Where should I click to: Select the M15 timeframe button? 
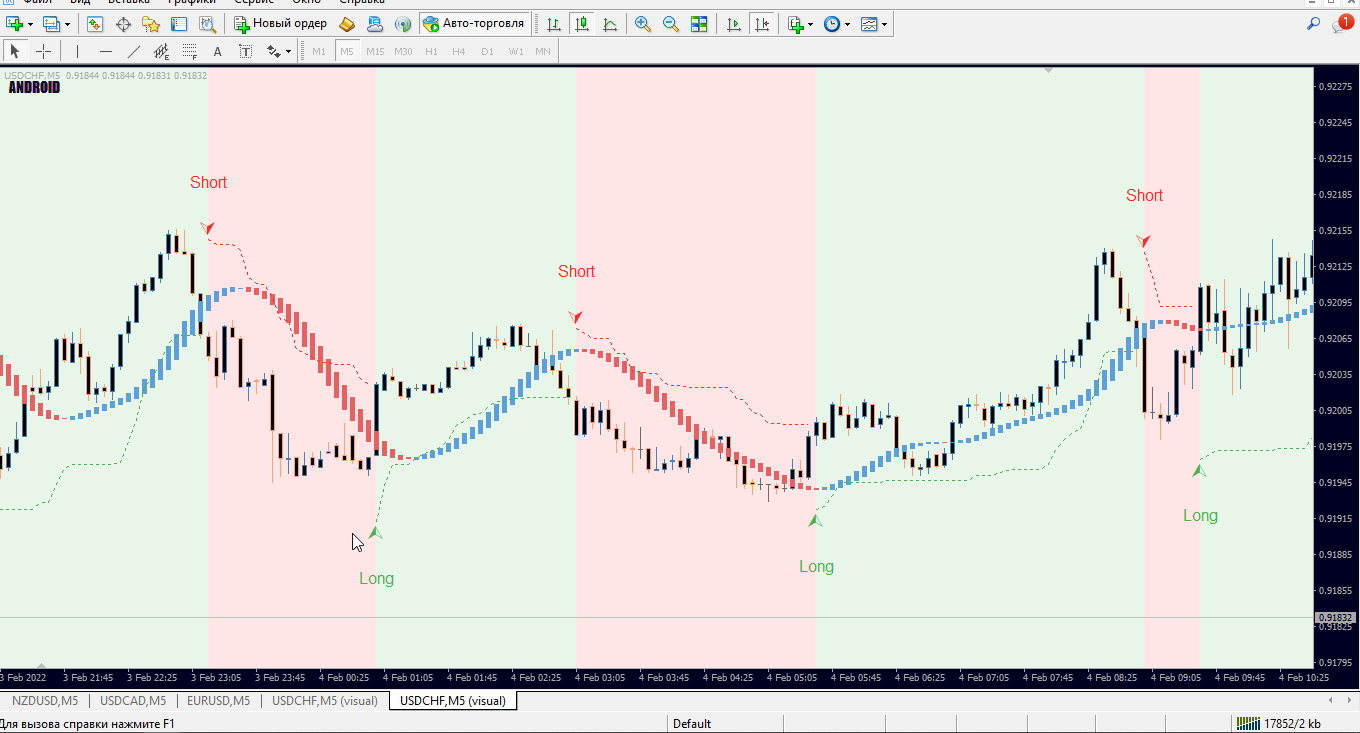pos(375,51)
